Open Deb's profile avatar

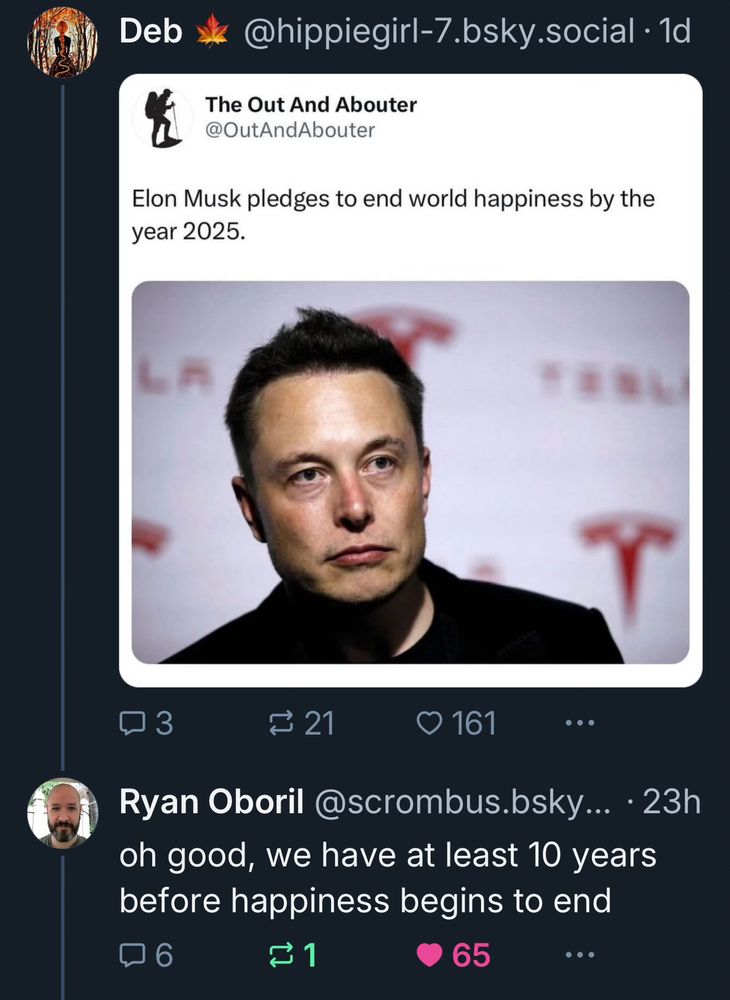pyautogui.click(x=62, y=42)
